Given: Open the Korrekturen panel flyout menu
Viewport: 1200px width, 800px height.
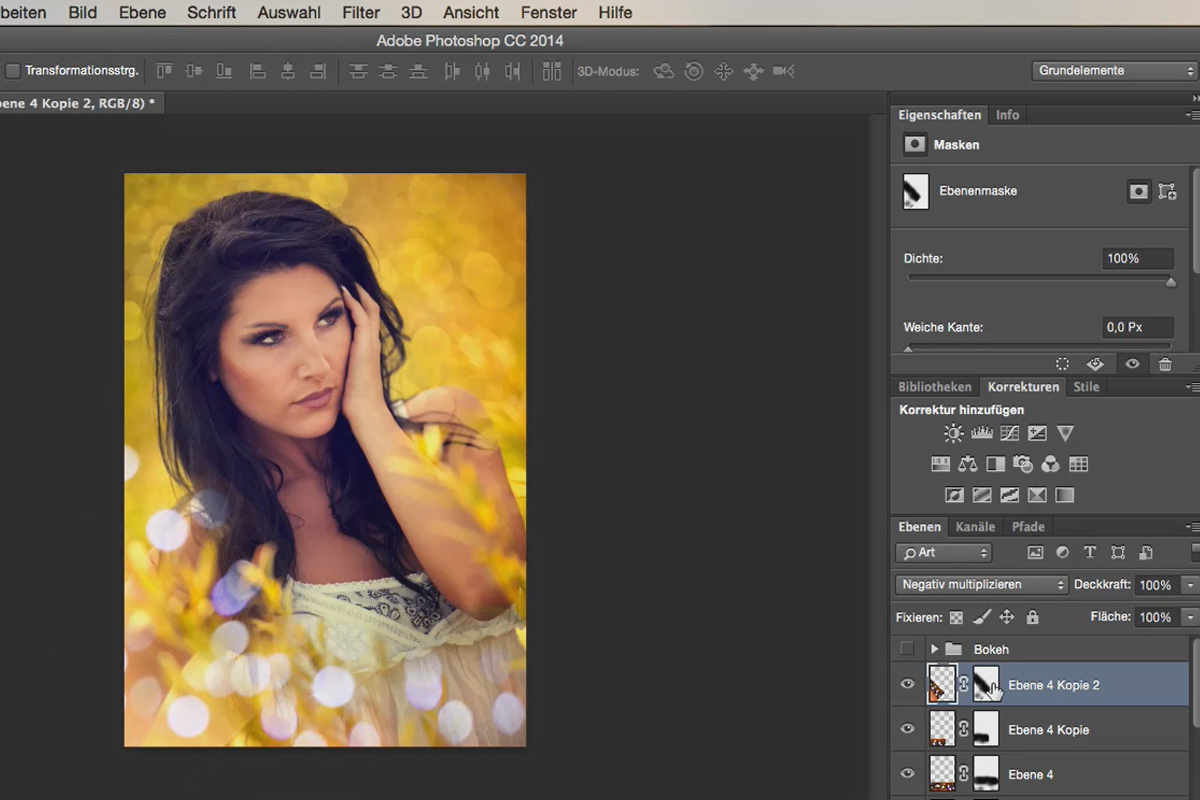Looking at the screenshot, I should tap(1191, 387).
